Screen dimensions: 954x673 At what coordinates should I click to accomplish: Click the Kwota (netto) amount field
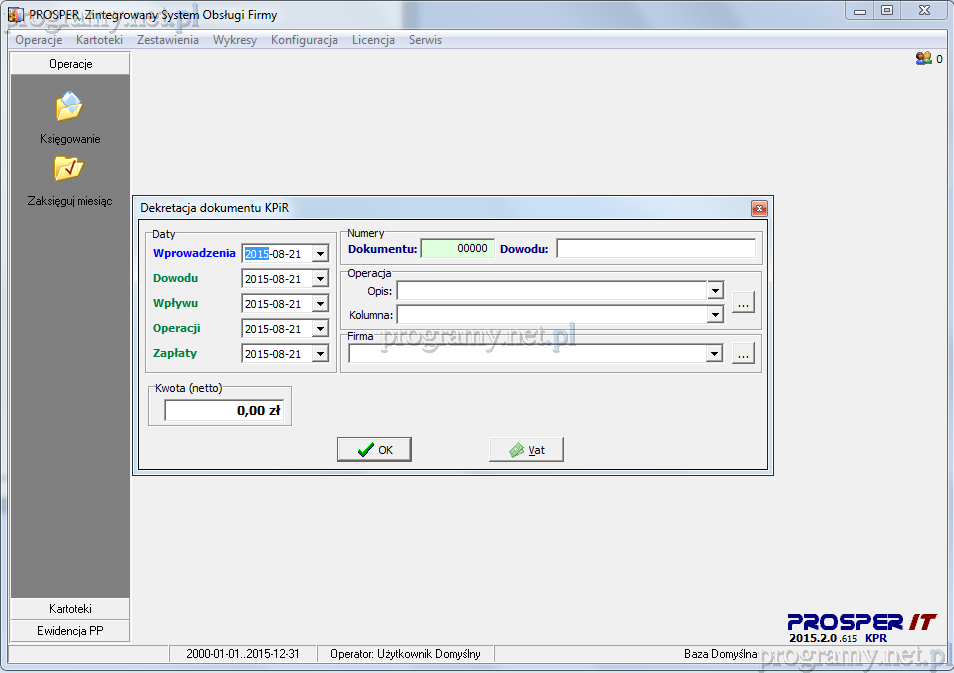(x=225, y=410)
